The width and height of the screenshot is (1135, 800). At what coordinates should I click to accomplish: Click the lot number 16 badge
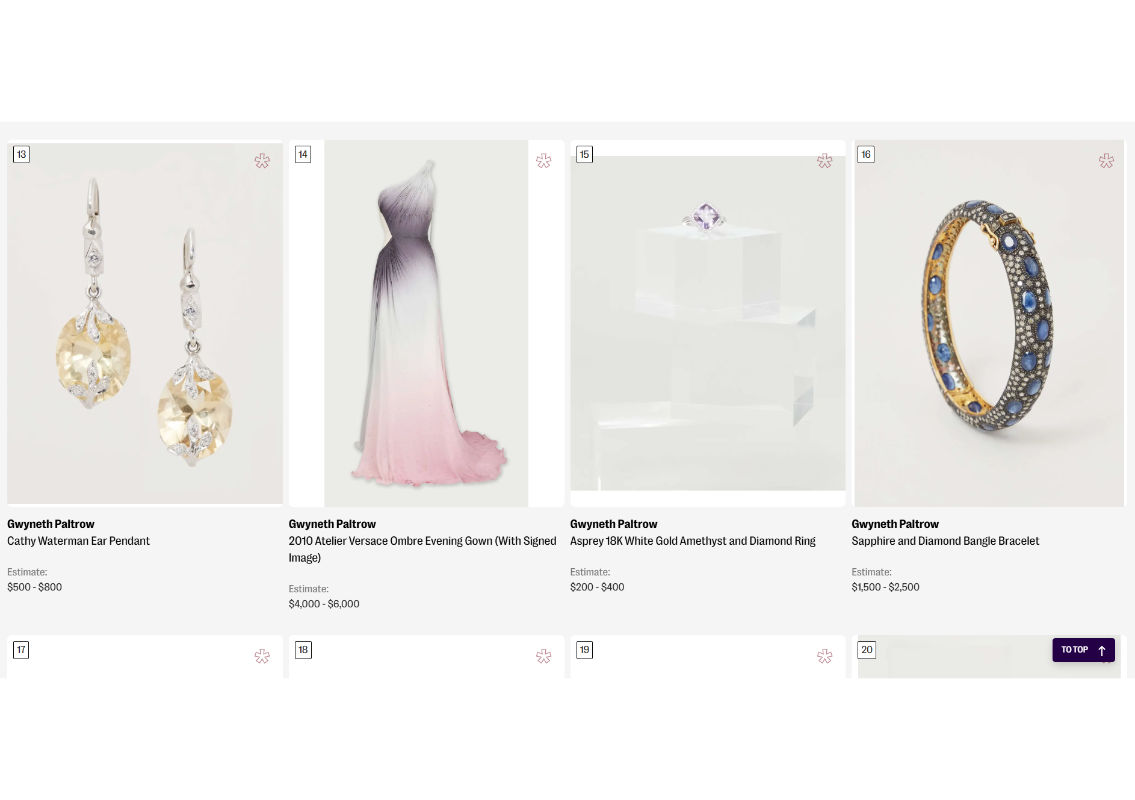(866, 154)
